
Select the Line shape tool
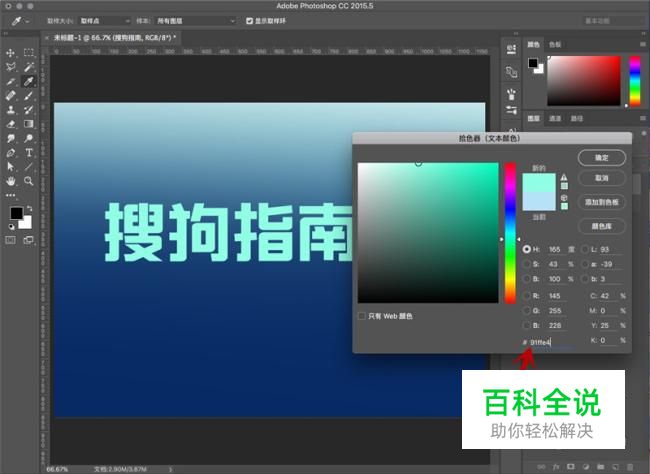click(x=29, y=167)
